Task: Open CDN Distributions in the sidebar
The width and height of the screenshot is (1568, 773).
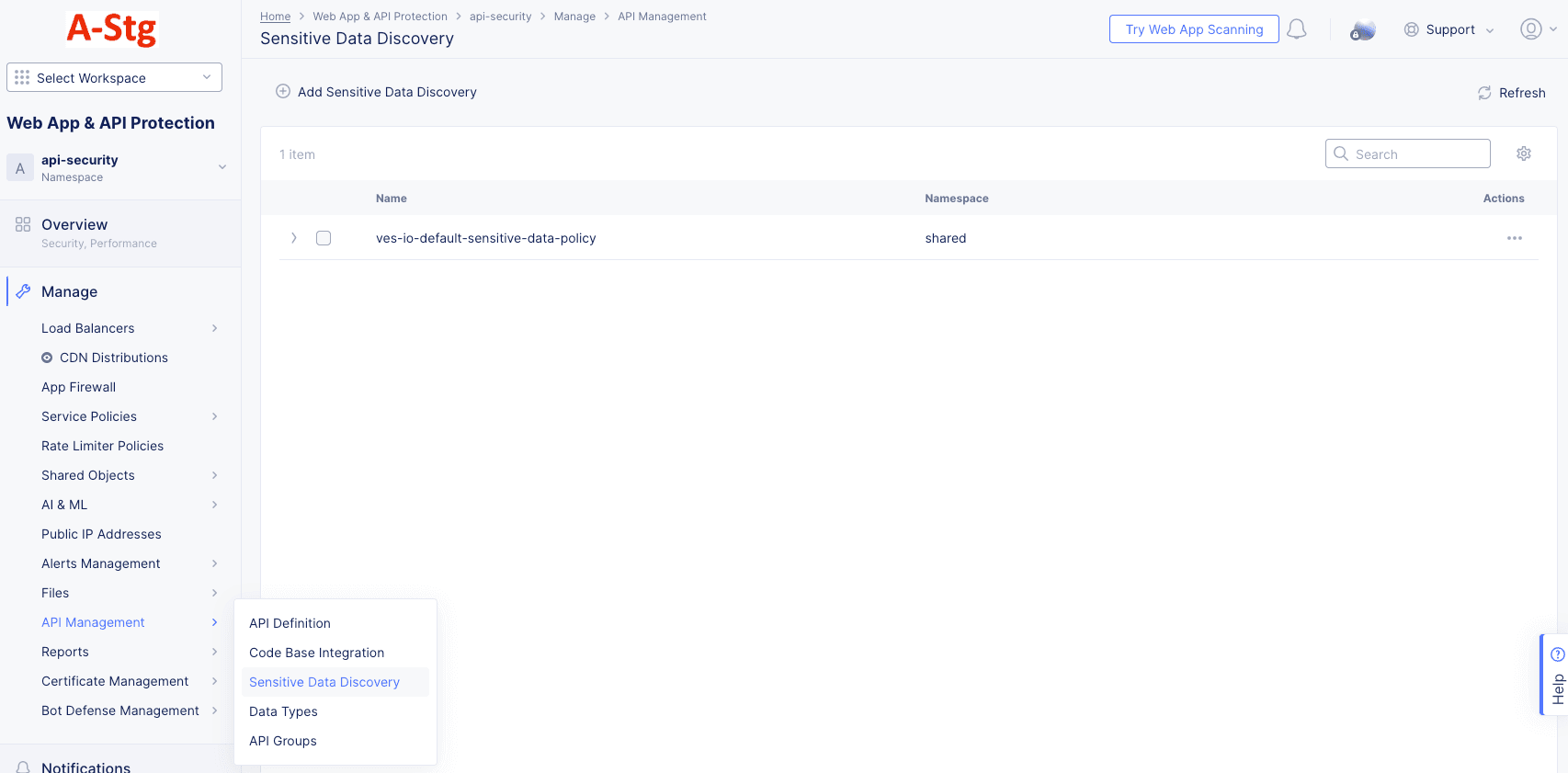Action: (x=114, y=358)
